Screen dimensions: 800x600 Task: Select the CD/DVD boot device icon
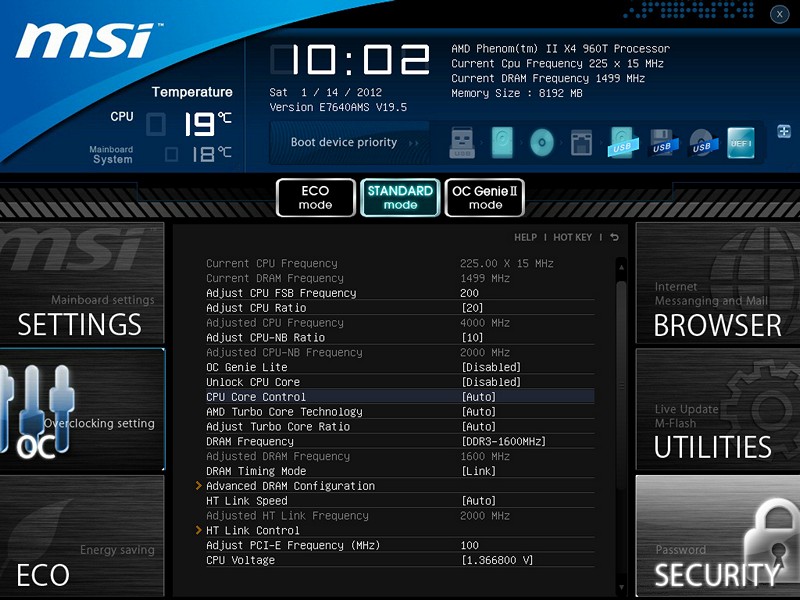pyautogui.click(x=542, y=142)
